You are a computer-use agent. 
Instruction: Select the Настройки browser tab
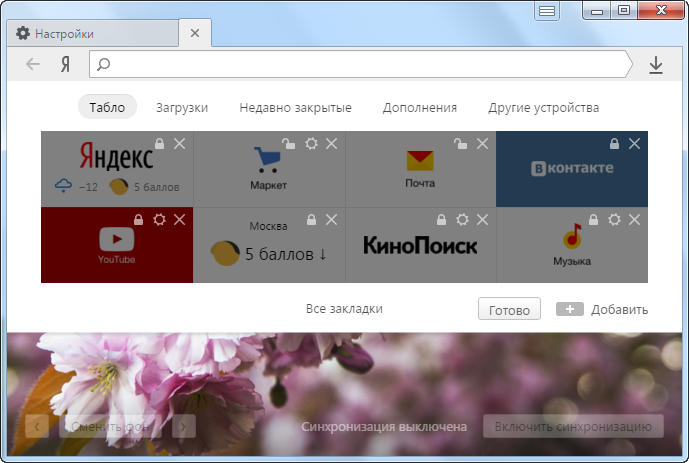[93, 33]
